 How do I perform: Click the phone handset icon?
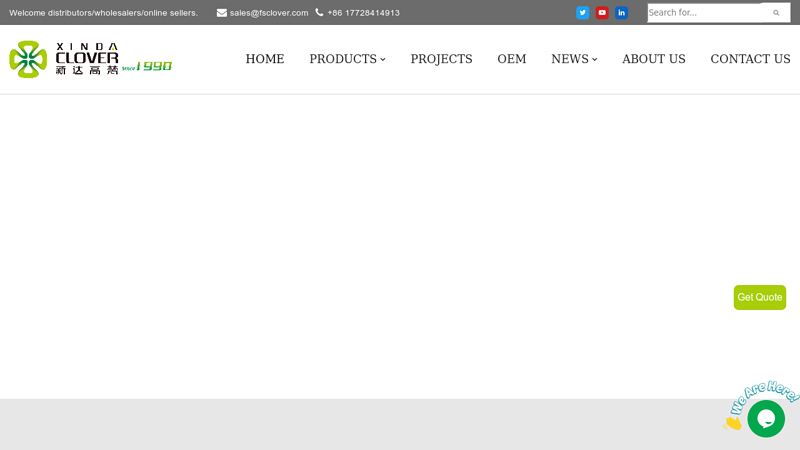[319, 12]
